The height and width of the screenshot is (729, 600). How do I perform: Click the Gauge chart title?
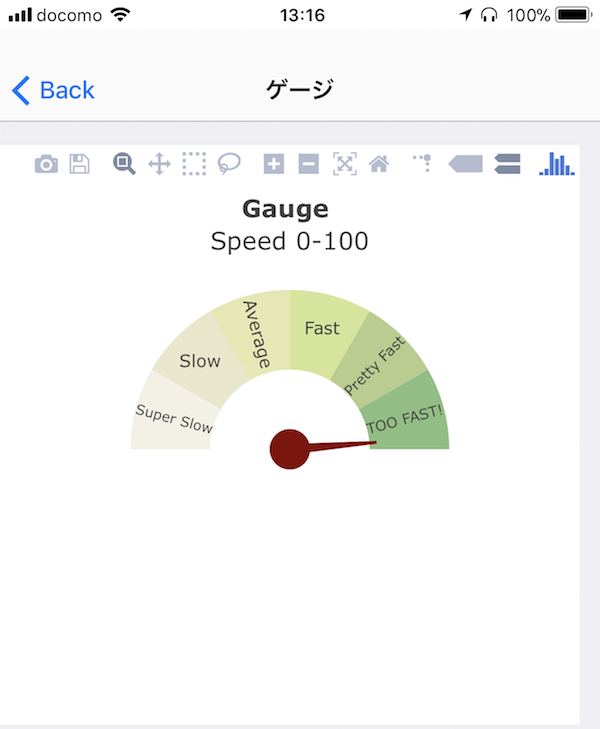(x=285, y=209)
